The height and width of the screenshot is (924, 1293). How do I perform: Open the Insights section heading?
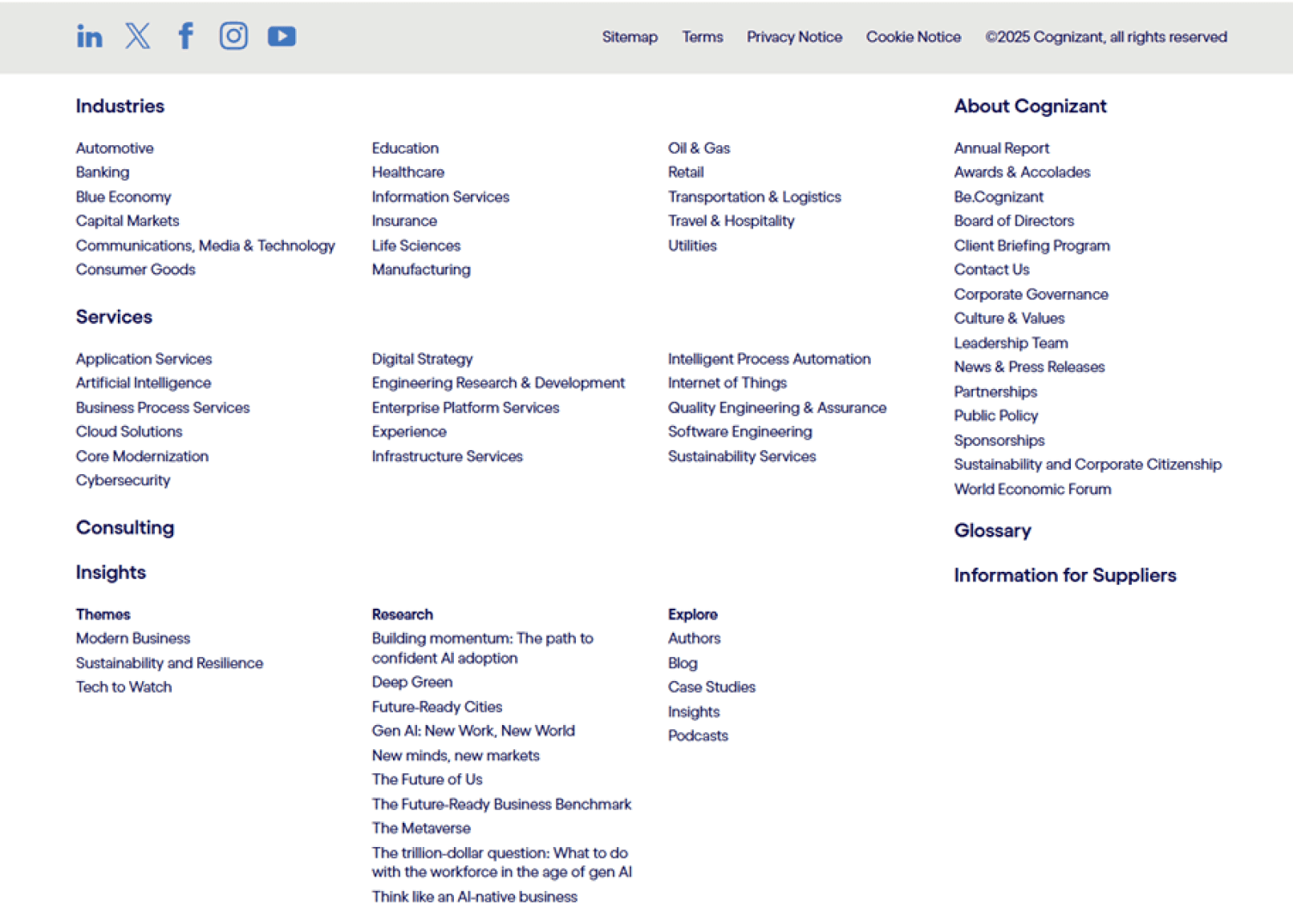tap(111, 573)
